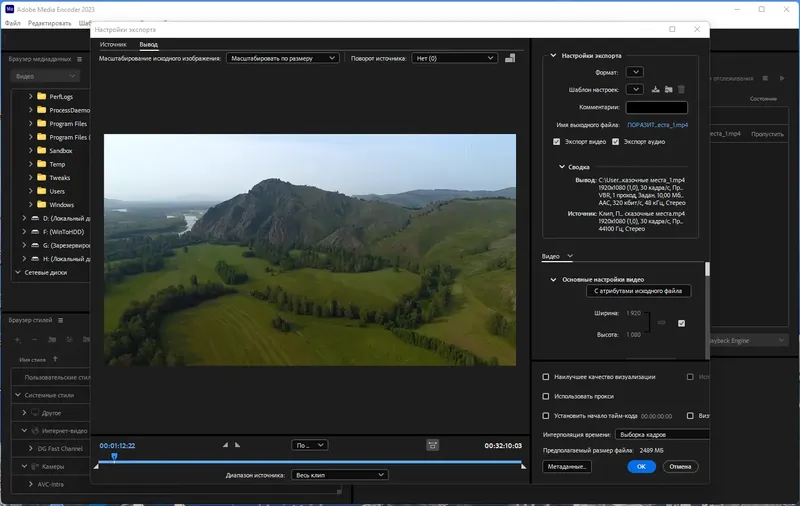This screenshot has width=800, height=506.
Task: Click the save preset icon
Action: tap(655, 90)
